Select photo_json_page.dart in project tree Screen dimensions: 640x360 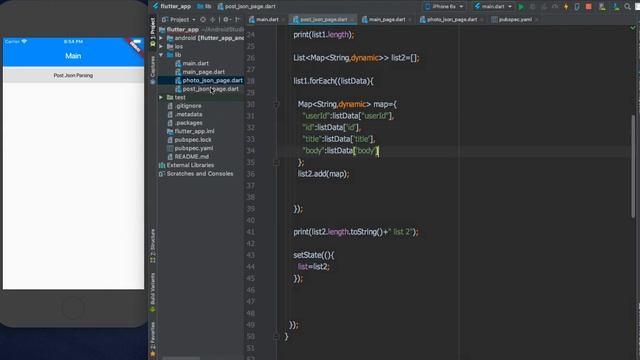pyautogui.click(x=212, y=80)
